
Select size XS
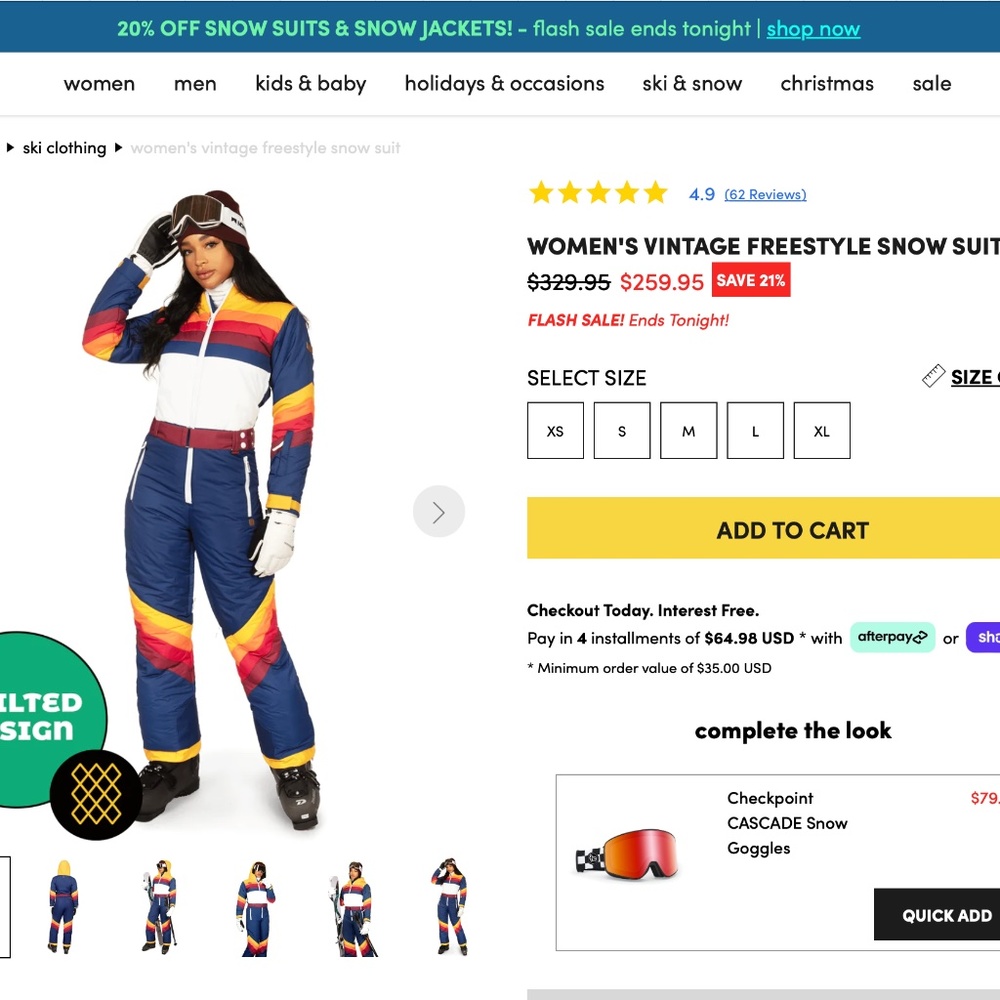555,430
